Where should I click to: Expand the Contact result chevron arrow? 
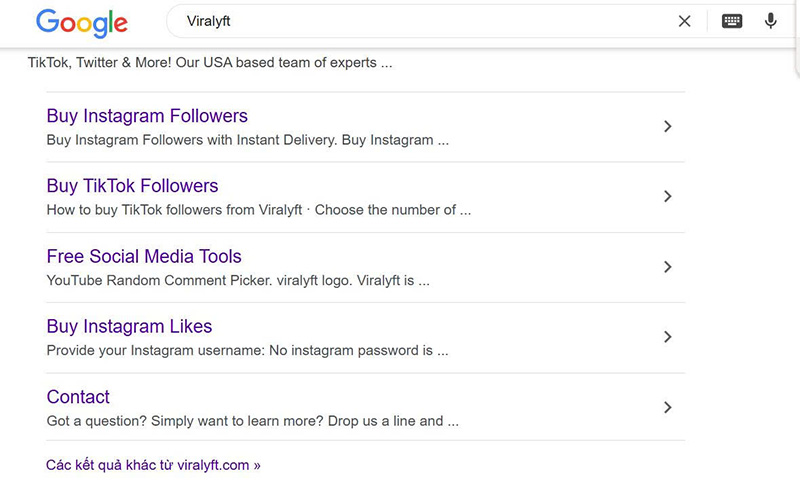[667, 407]
